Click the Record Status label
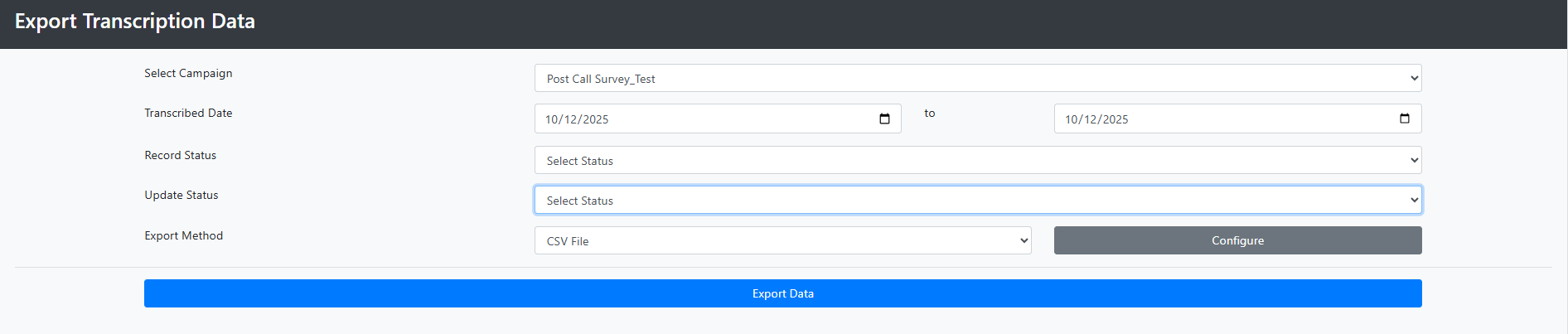 [180, 155]
